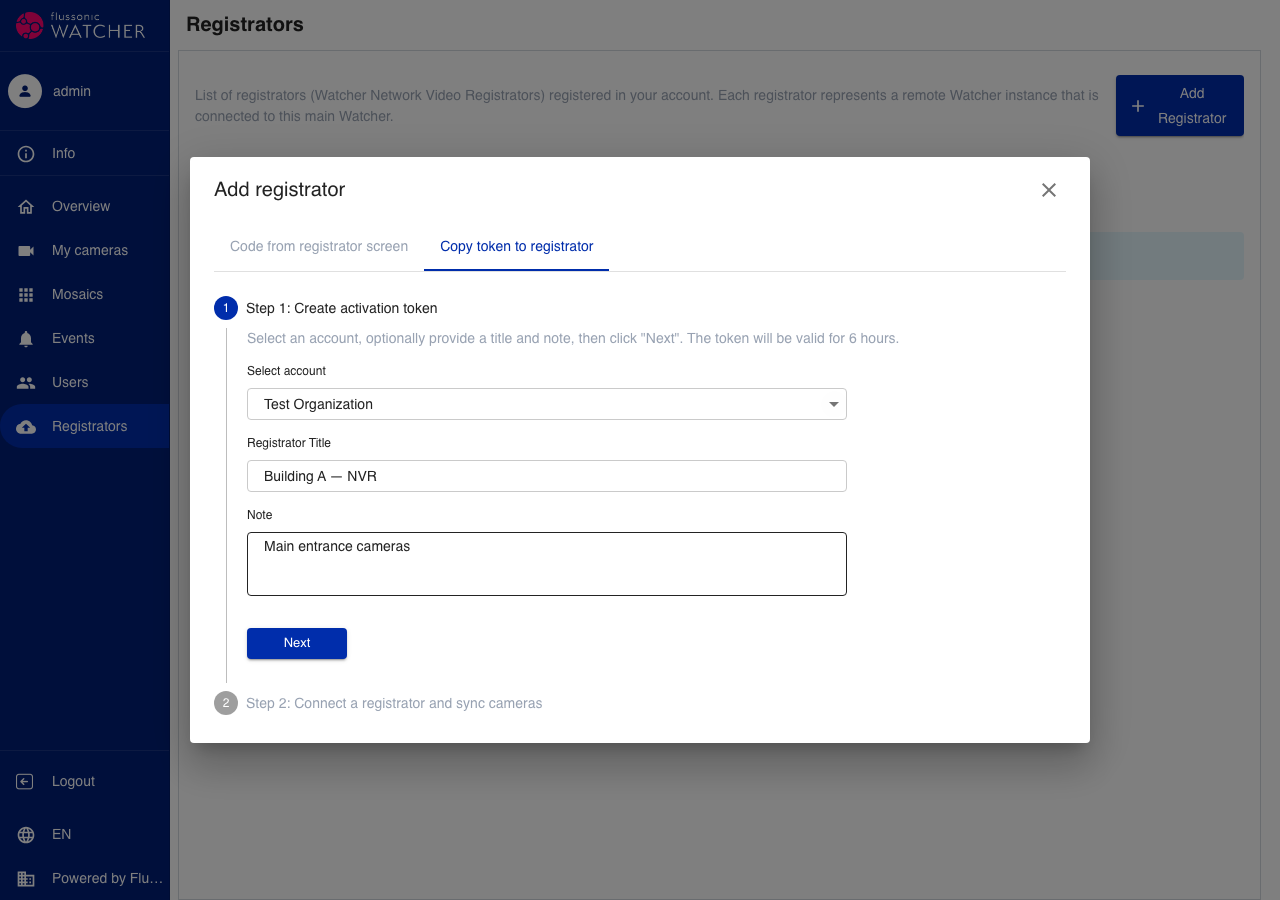Open Mosaics page
The width and height of the screenshot is (1280, 900).
[x=85, y=295]
